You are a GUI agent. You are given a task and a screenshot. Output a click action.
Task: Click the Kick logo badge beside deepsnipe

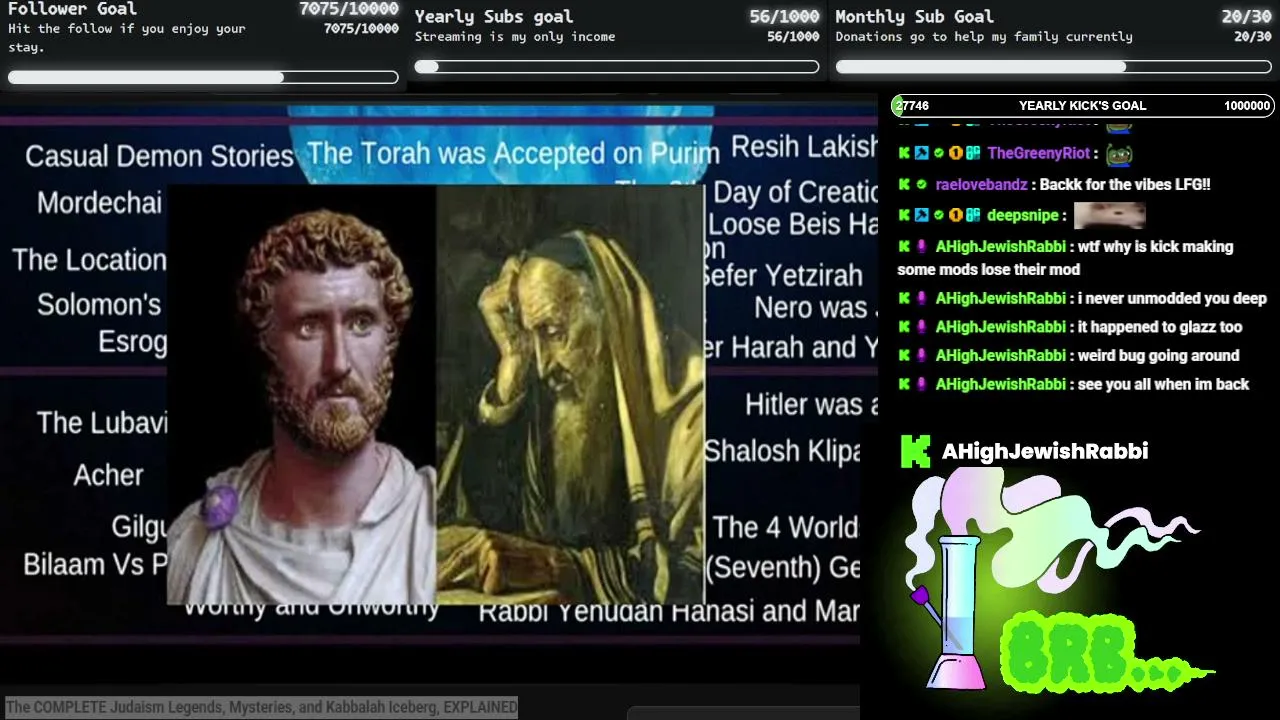tap(904, 215)
